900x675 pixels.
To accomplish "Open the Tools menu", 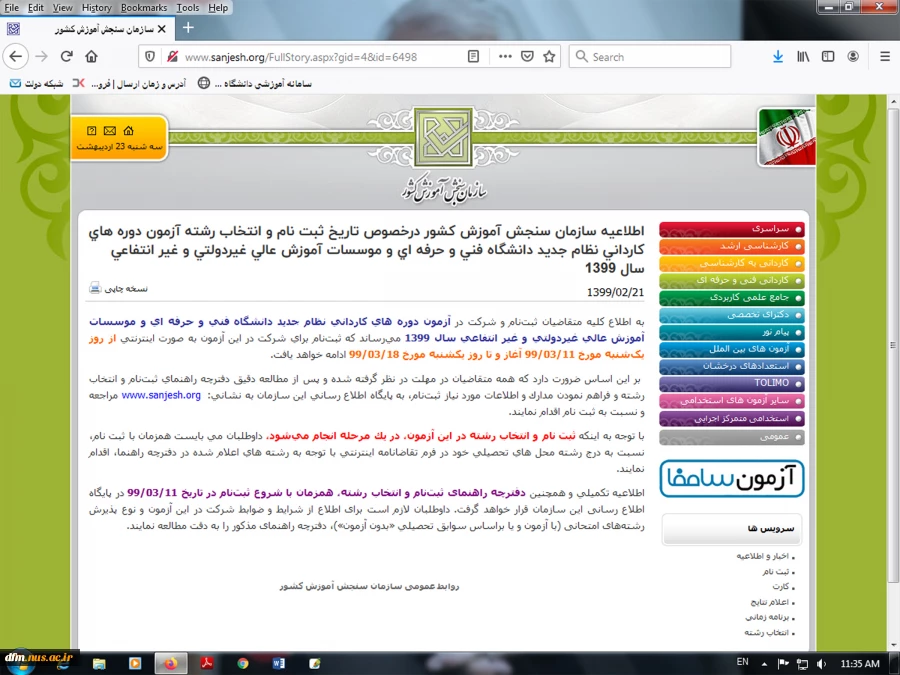I will pyautogui.click(x=188, y=7).
